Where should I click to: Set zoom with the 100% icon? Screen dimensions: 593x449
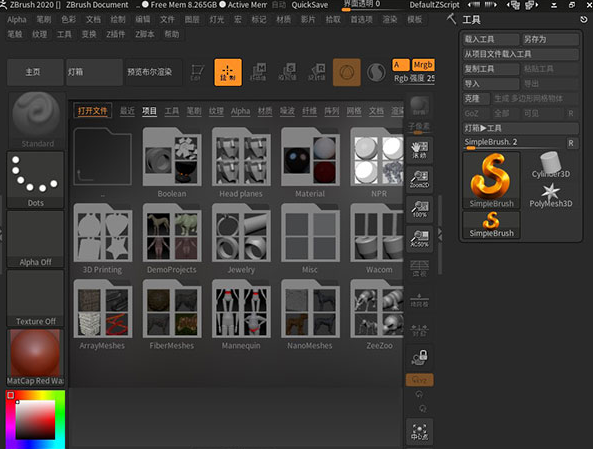[419, 209]
